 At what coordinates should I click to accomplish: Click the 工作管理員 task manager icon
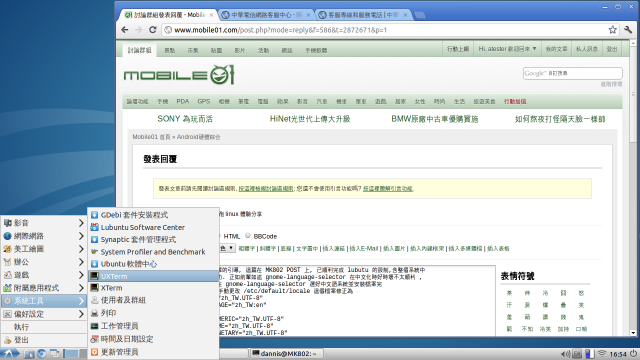(x=94, y=326)
